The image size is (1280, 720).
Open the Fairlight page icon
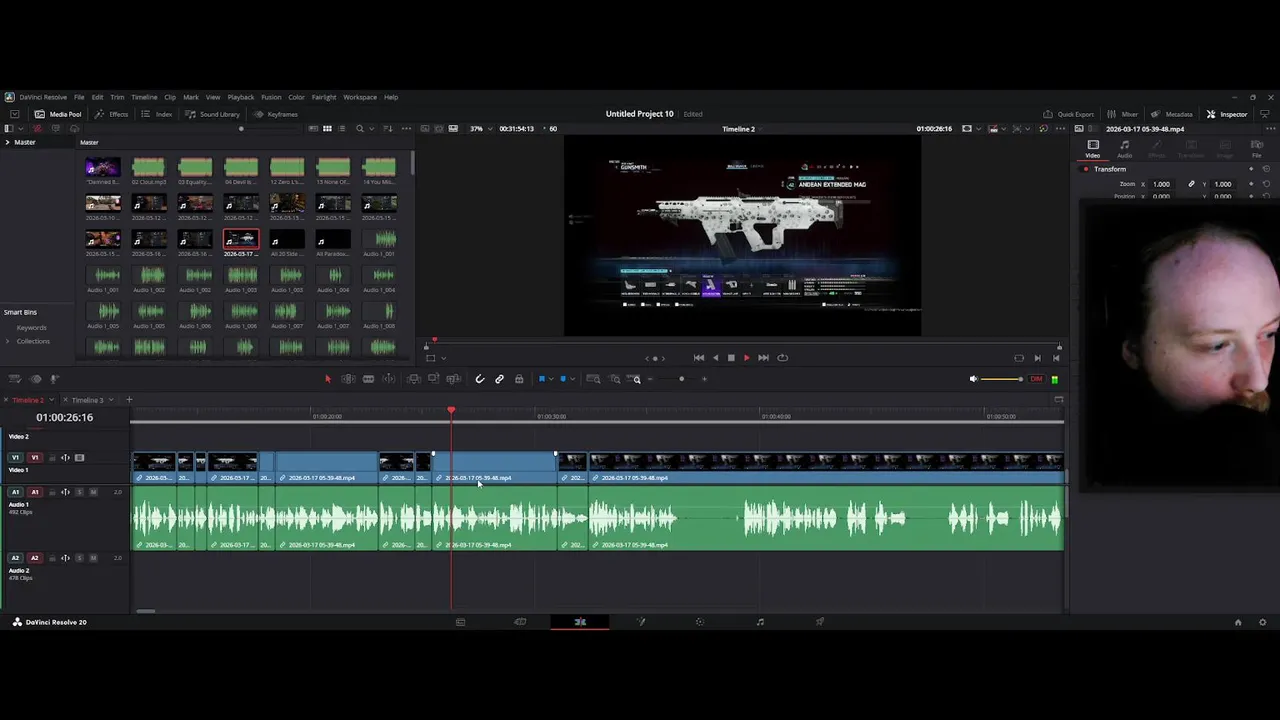coord(760,622)
